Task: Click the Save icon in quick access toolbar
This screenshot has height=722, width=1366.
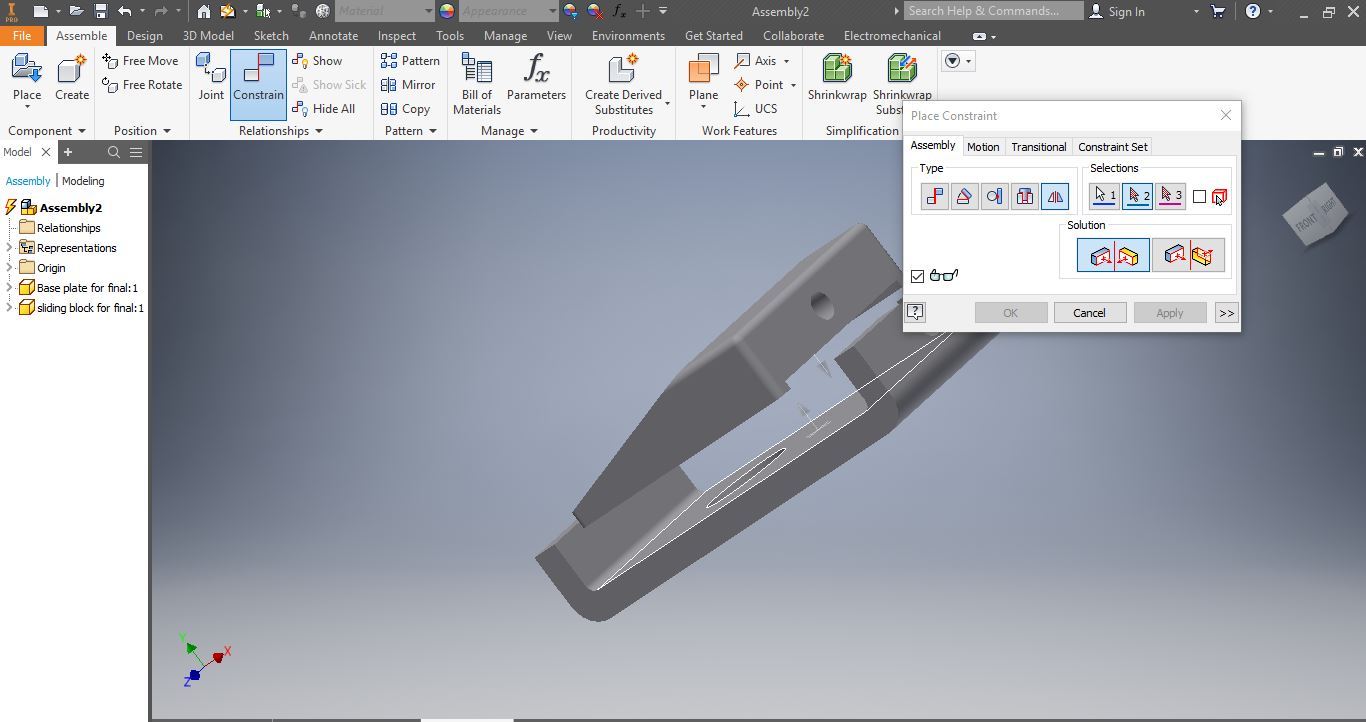Action: 100,11
